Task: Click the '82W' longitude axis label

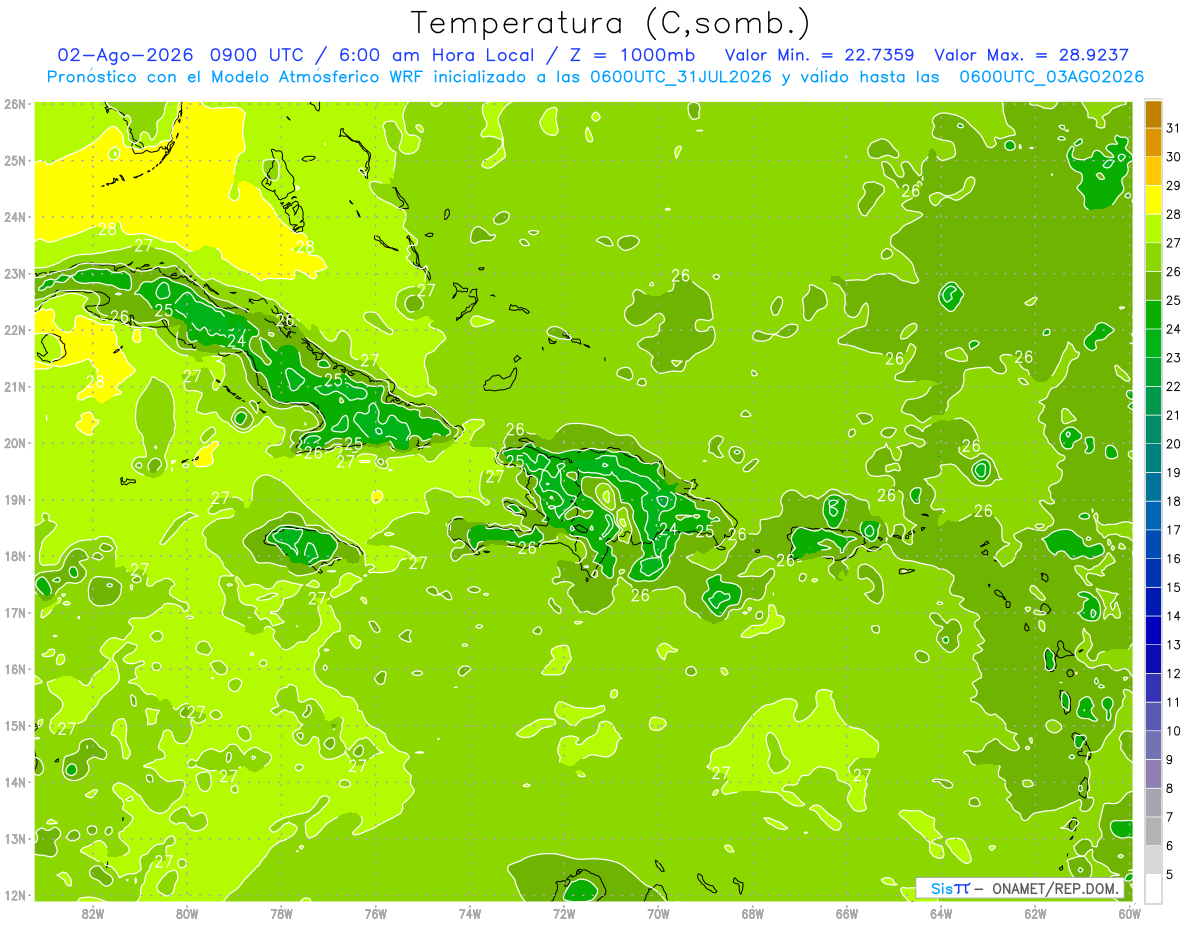Action: (92, 913)
